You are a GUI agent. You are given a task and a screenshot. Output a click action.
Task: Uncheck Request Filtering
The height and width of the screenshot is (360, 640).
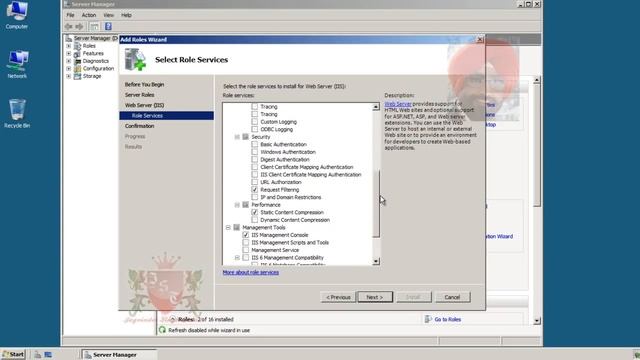point(255,190)
